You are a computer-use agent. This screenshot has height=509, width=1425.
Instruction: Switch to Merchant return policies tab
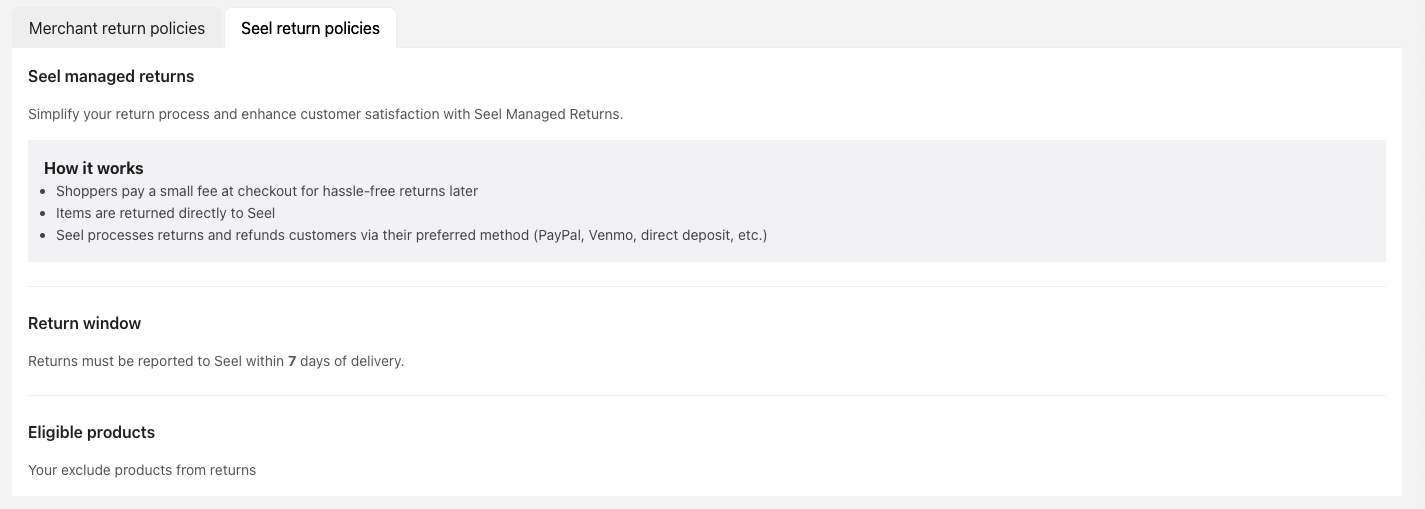[117, 28]
